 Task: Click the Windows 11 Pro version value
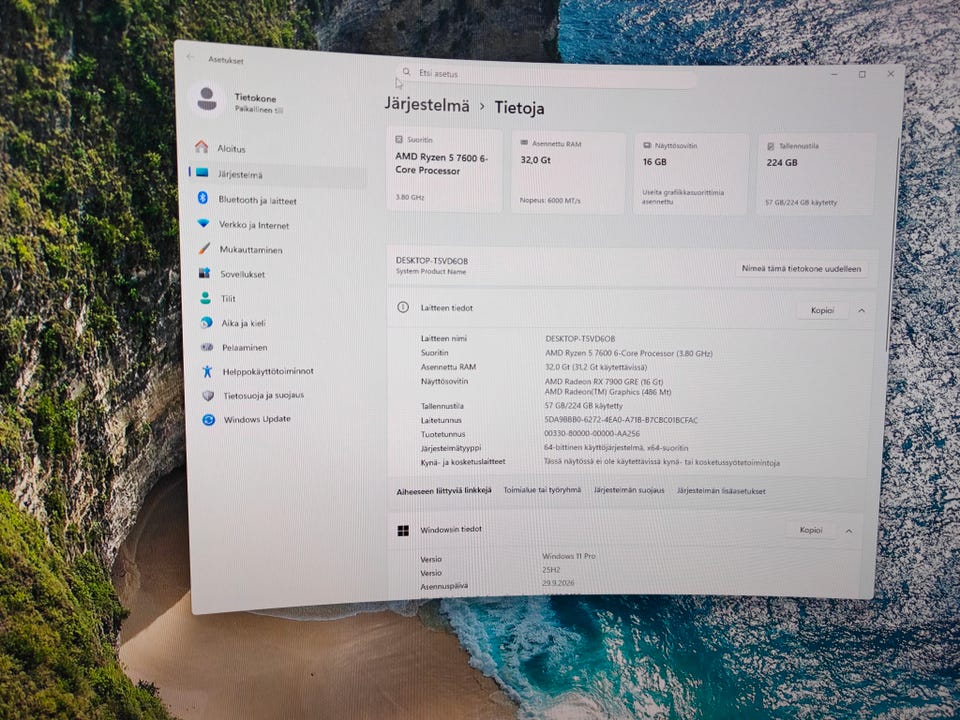pos(568,556)
